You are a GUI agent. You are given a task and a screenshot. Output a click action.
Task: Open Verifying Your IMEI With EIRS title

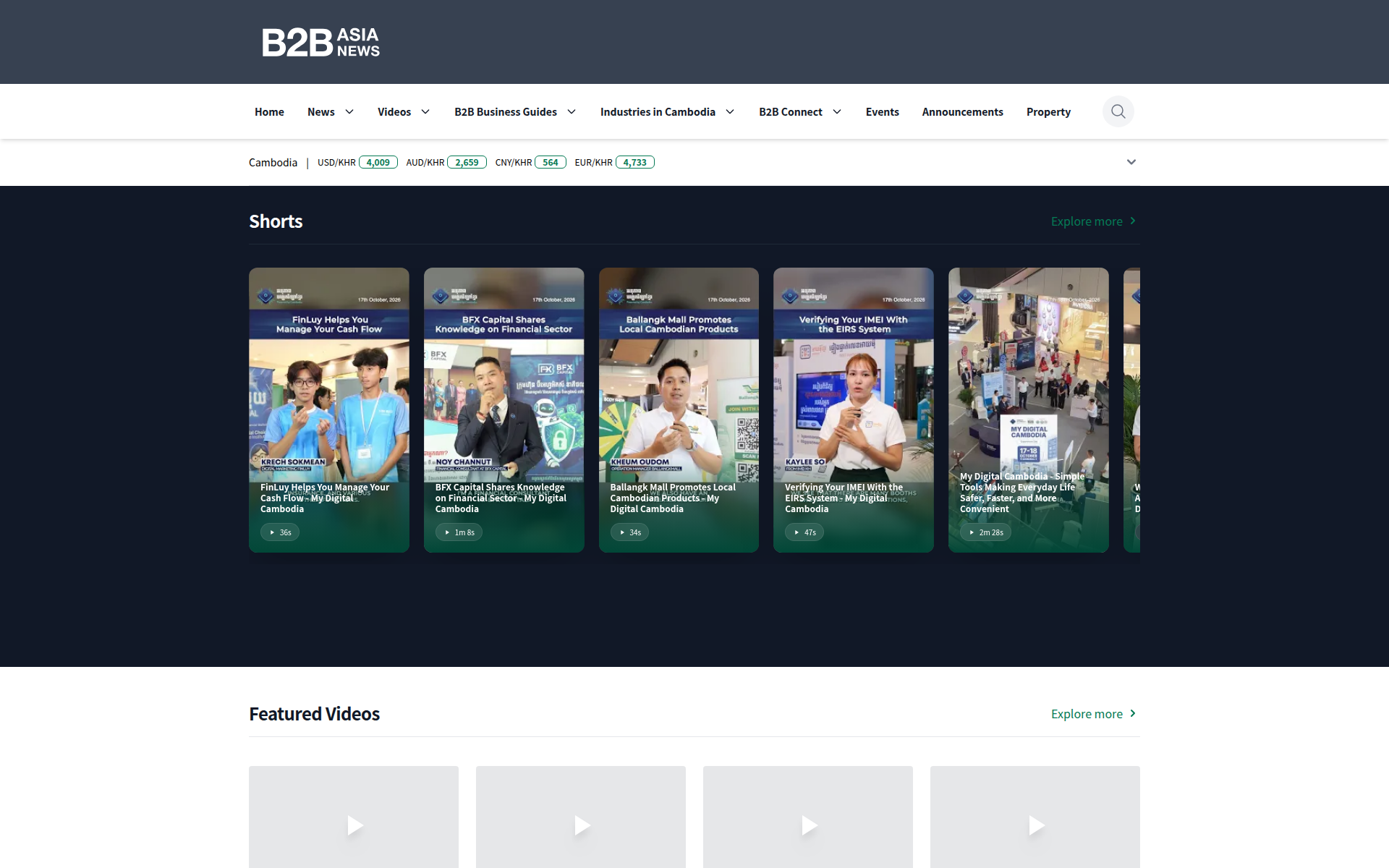point(844,498)
